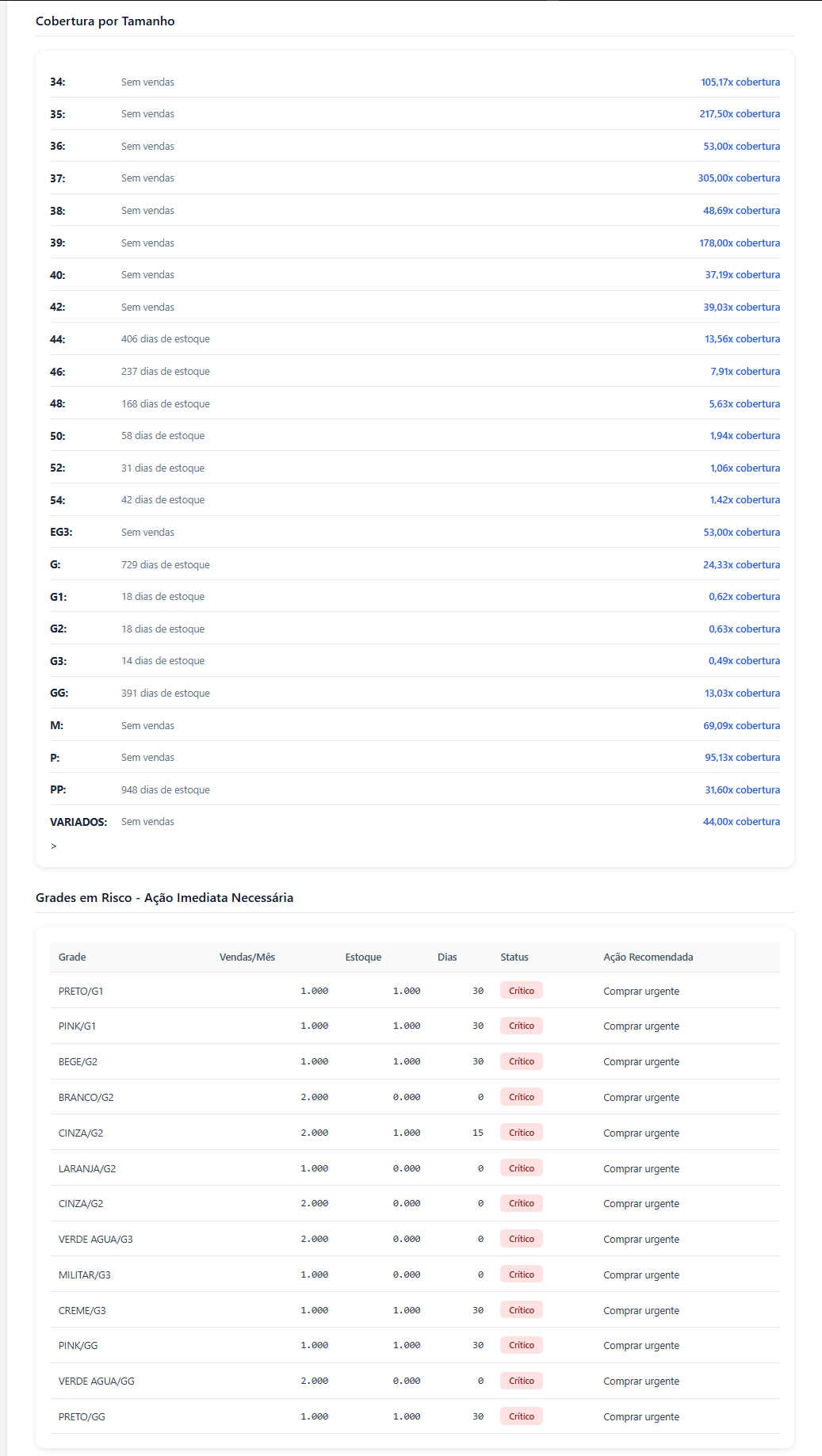Open the 105,17x cobertura link for size 34
The height and width of the screenshot is (1456, 822).
[x=740, y=82]
